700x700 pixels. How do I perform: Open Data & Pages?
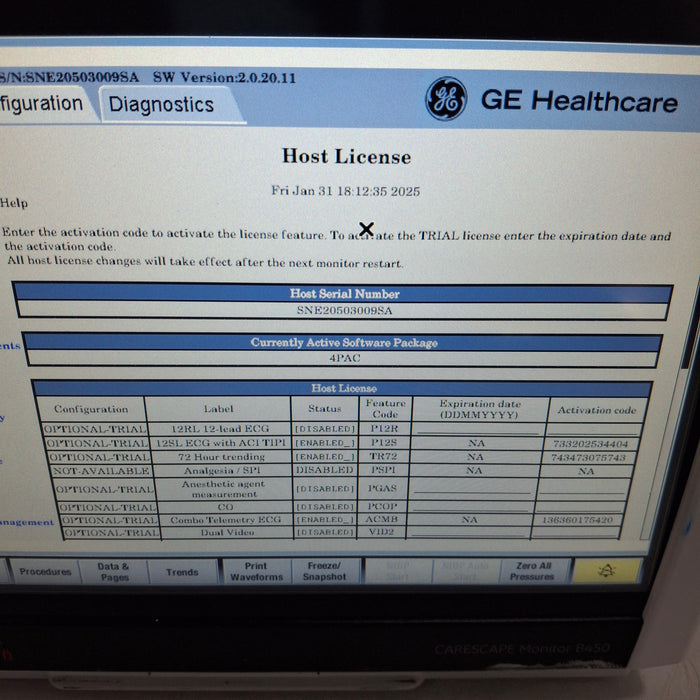point(113,572)
